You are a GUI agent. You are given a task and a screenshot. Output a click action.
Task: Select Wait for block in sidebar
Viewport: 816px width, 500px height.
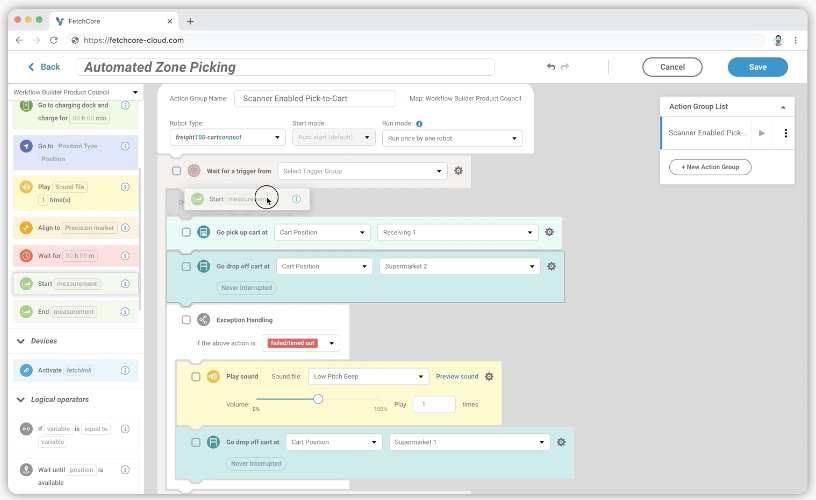point(70,256)
